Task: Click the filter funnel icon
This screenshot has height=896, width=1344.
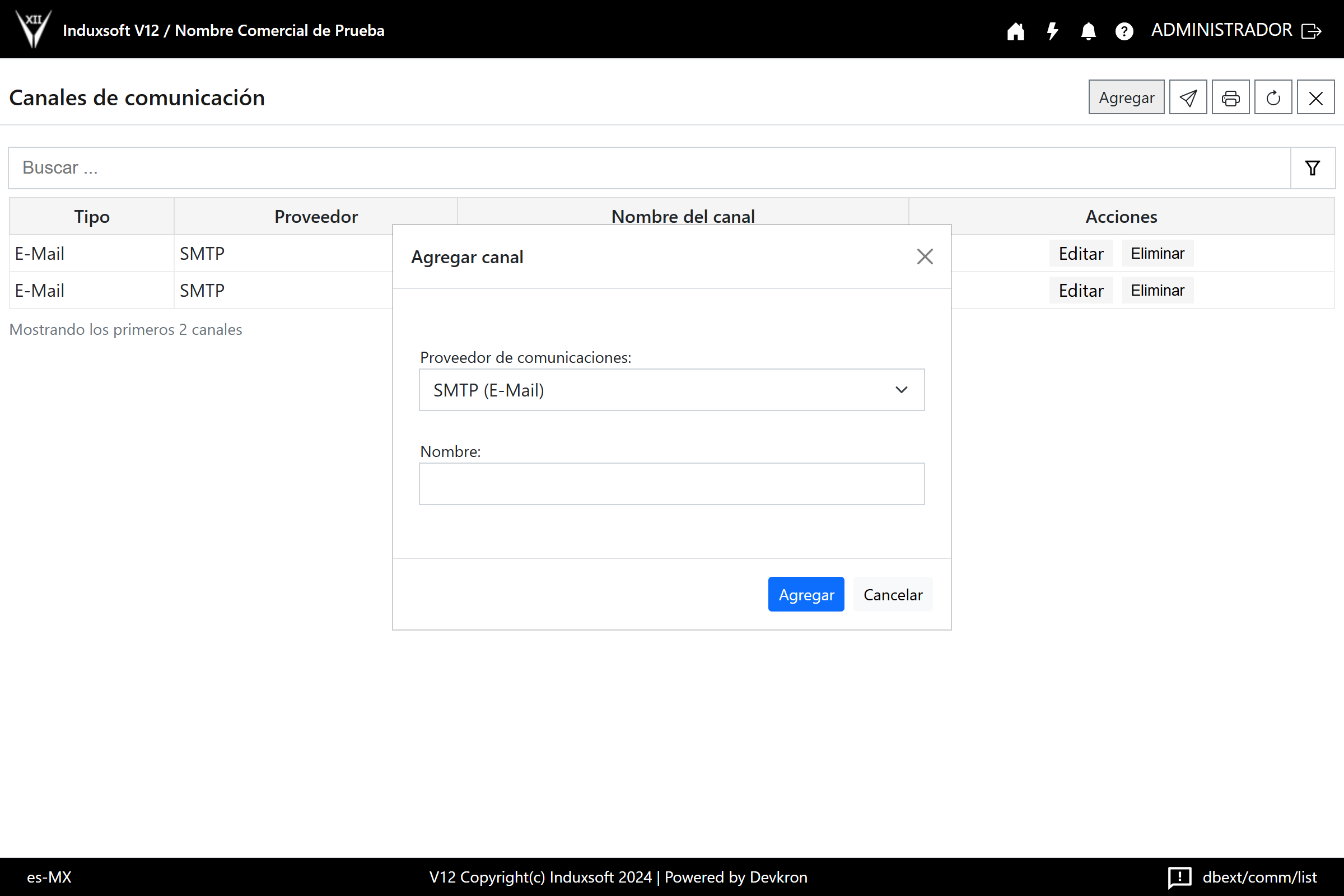Action: [1313, 168]
